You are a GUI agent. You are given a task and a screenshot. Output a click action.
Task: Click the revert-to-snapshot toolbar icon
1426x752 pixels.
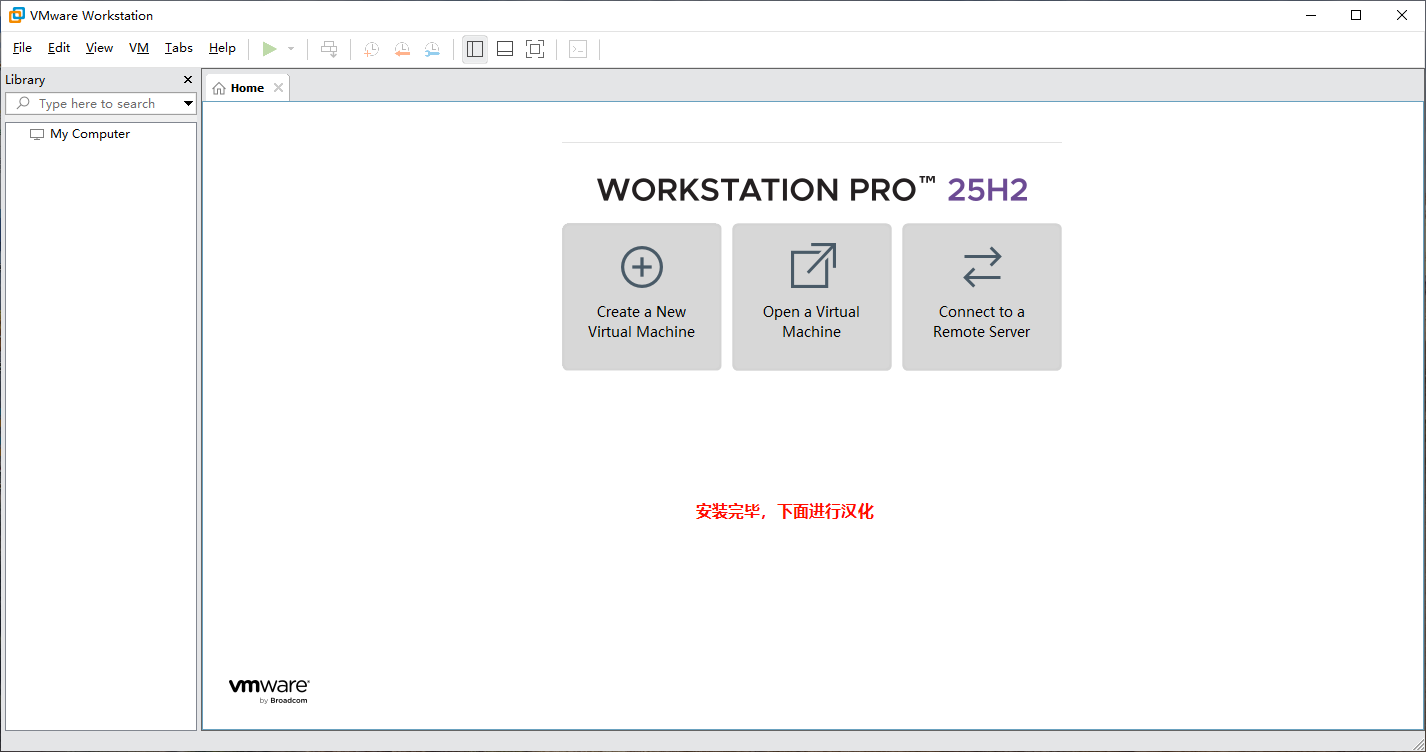point(402,48)
